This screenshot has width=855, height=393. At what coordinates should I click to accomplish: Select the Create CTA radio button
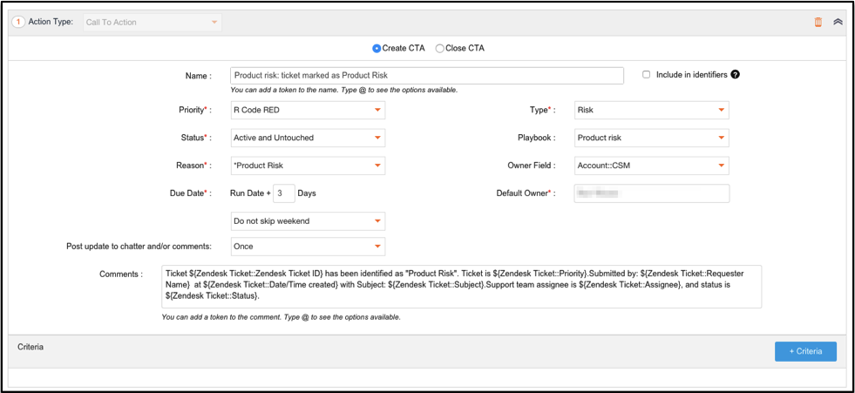pos(376,48)
